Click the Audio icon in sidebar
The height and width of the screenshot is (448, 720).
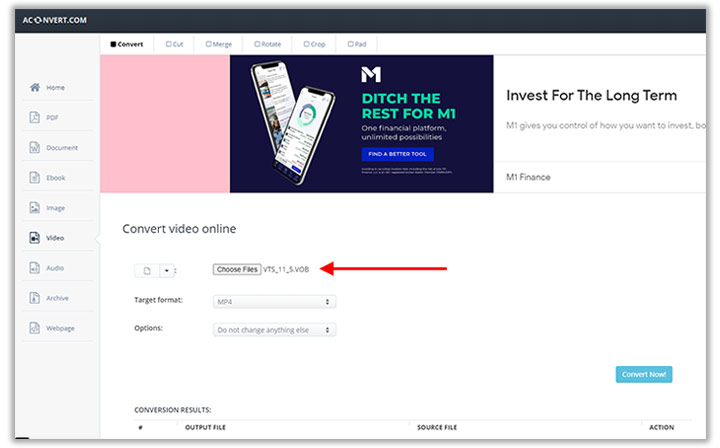(x=35, y=268)
